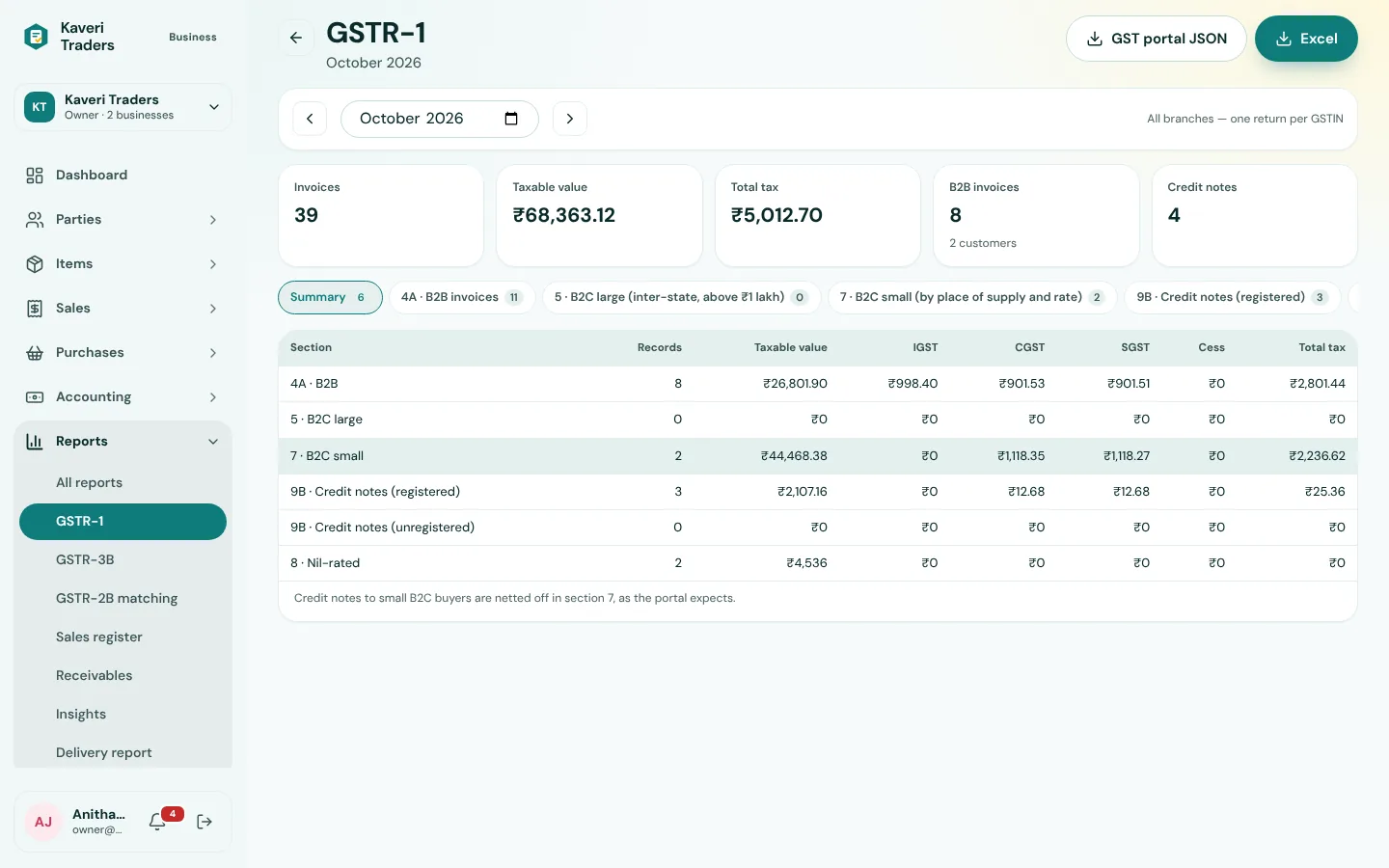Click the ₹44,468.38 taxable value cell
Image resolution: width=1389 pixels, height=868 pixels.
794,456
